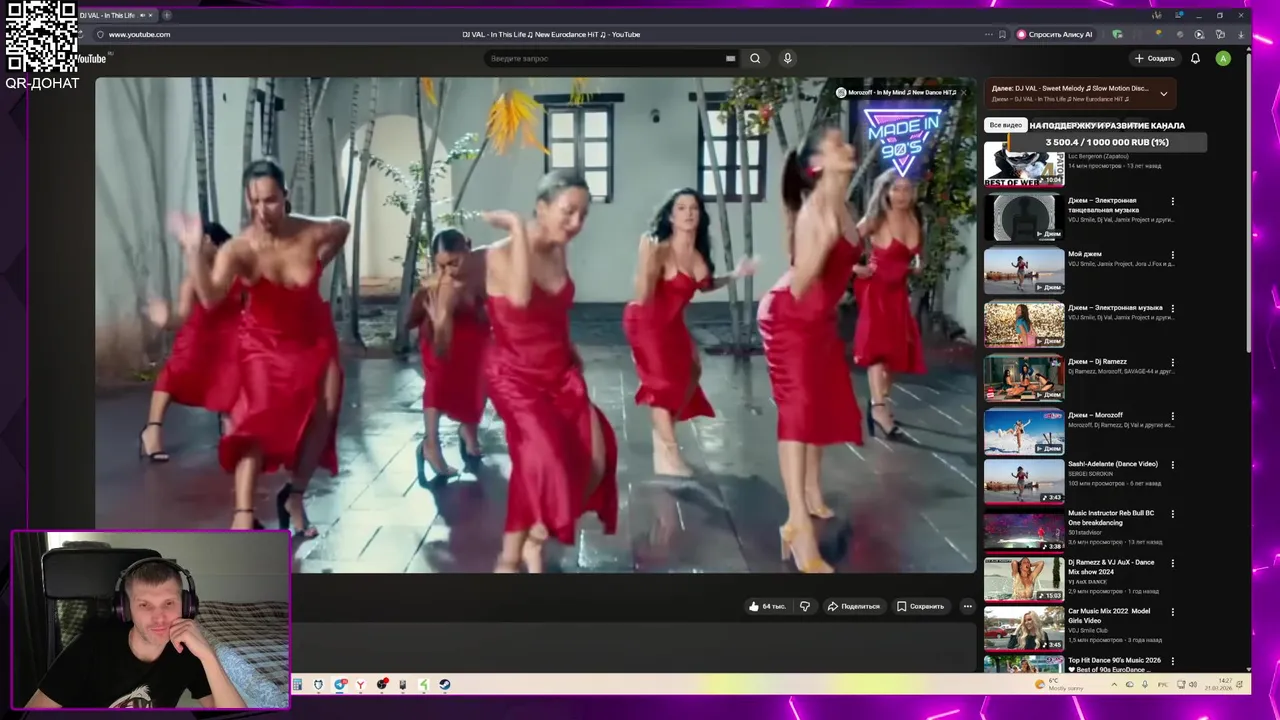Open Yandex Browser from the taskbar
This screenshot has height=720, width=1280.
click(360, 685)
